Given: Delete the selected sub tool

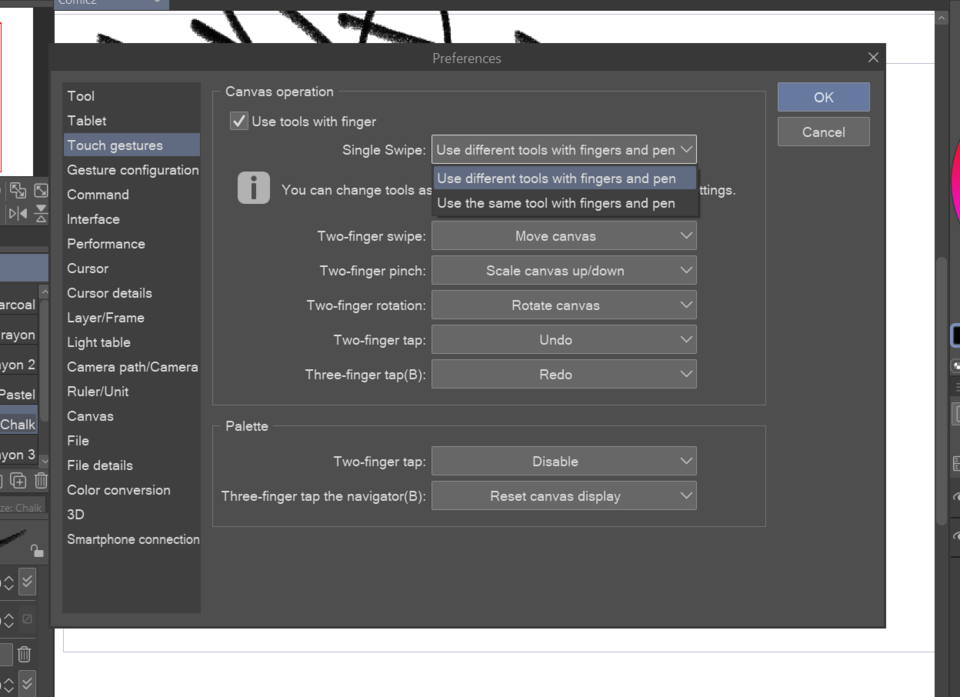Looking at the screenshot, I should (x=40, y=478).
